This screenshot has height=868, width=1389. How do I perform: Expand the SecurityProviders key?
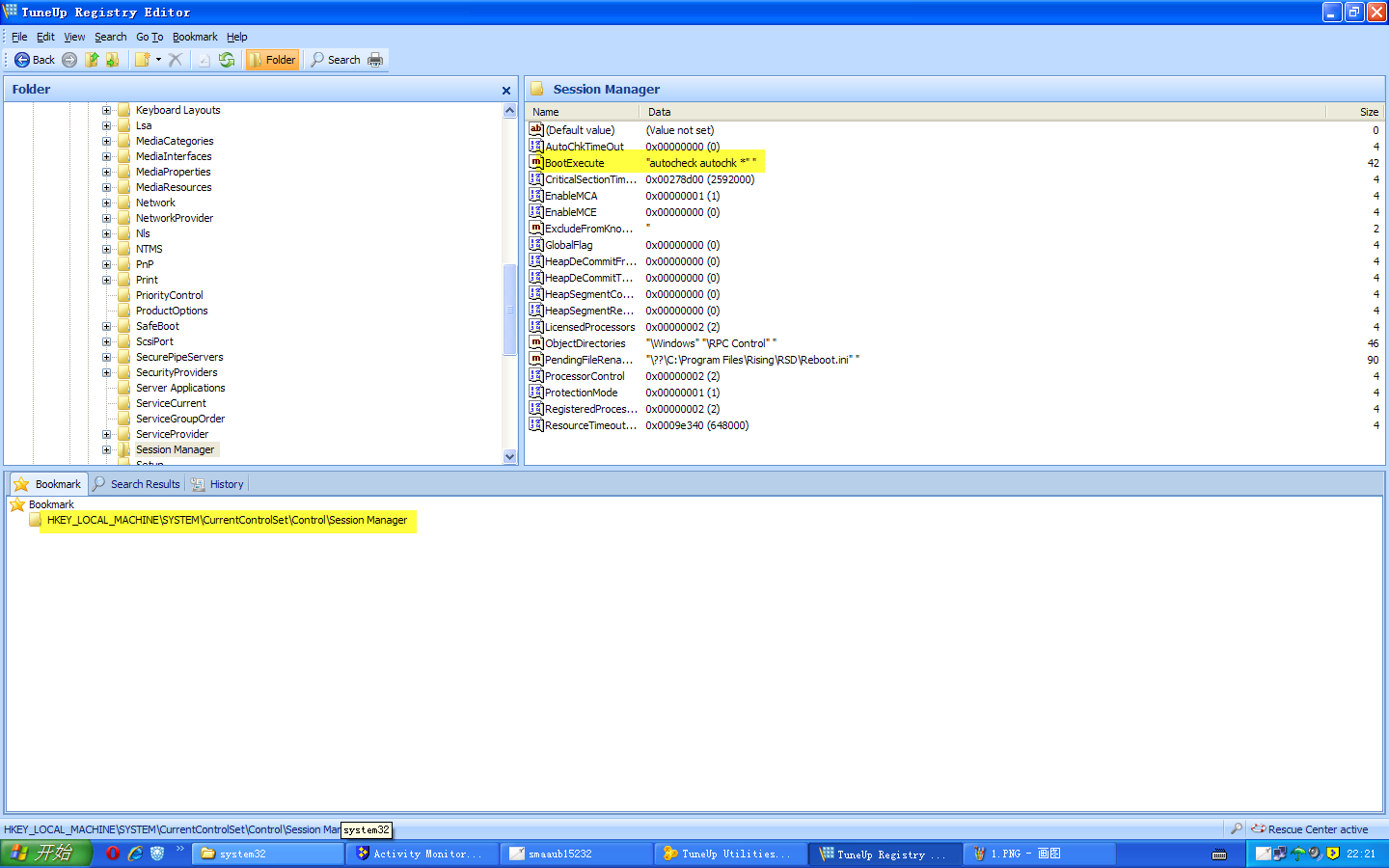click(106, 372)
